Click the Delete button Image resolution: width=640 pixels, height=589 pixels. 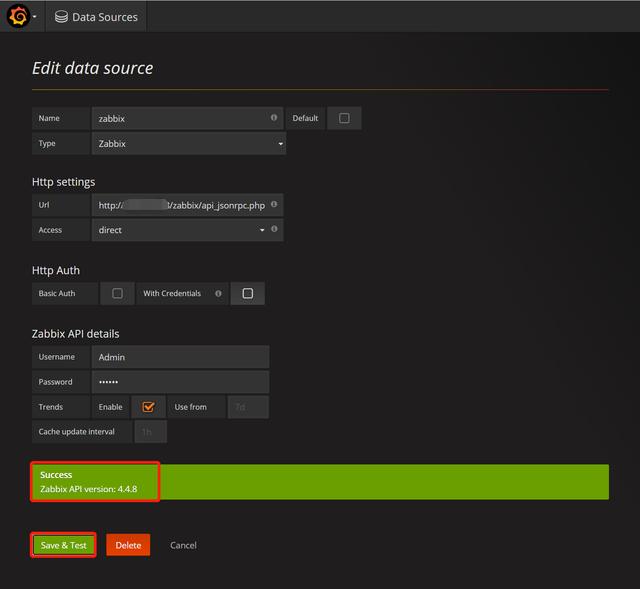click(128, 545)
